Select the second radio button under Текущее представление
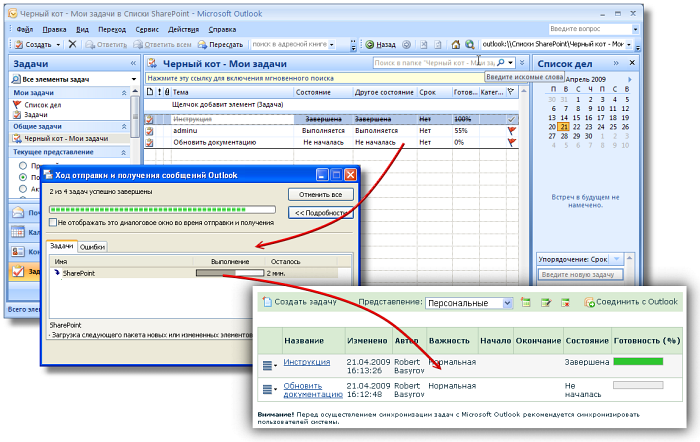 click(x=23, y=177)
